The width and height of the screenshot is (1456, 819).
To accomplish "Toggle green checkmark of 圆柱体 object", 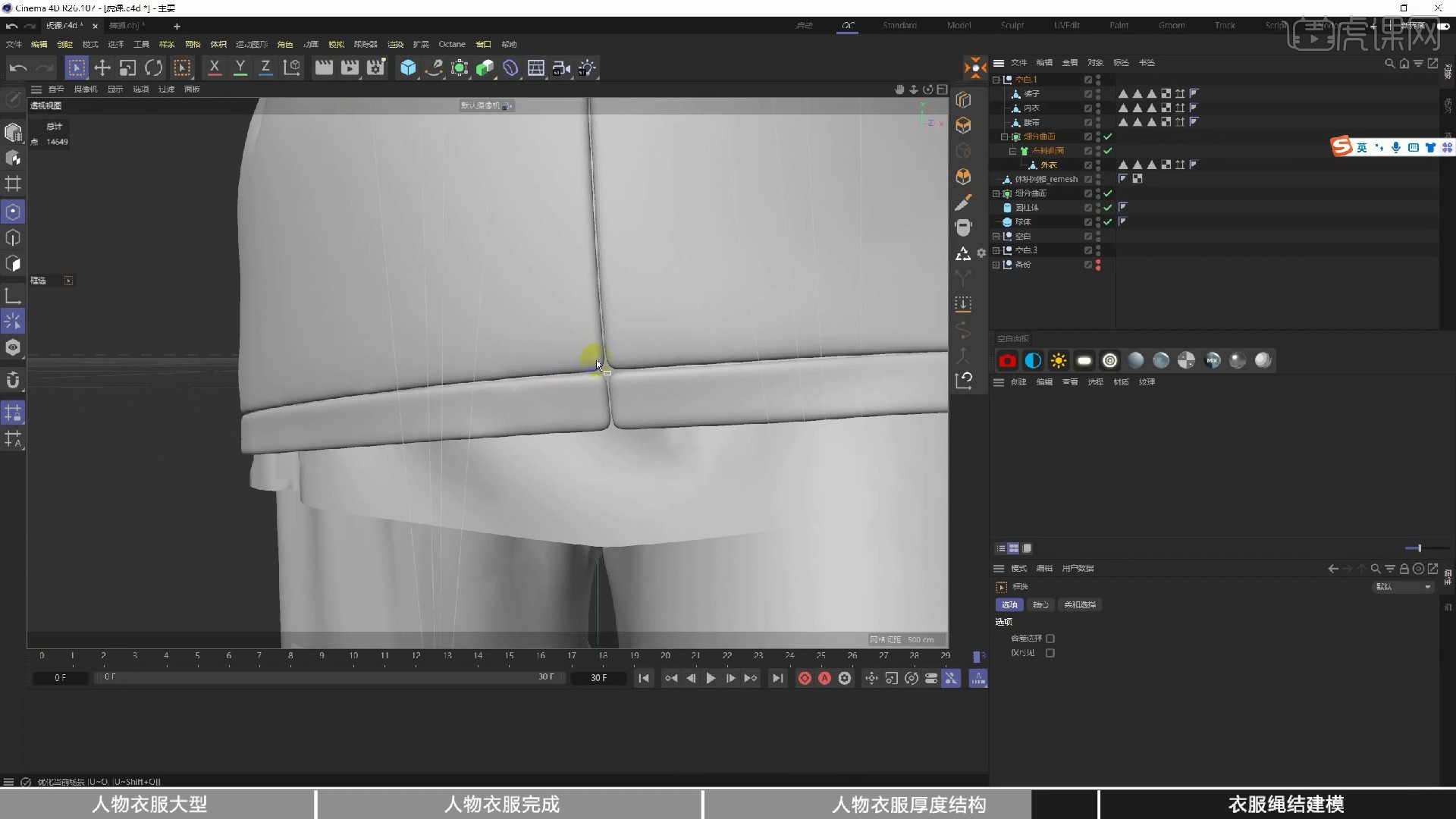I will [1108, 208].
